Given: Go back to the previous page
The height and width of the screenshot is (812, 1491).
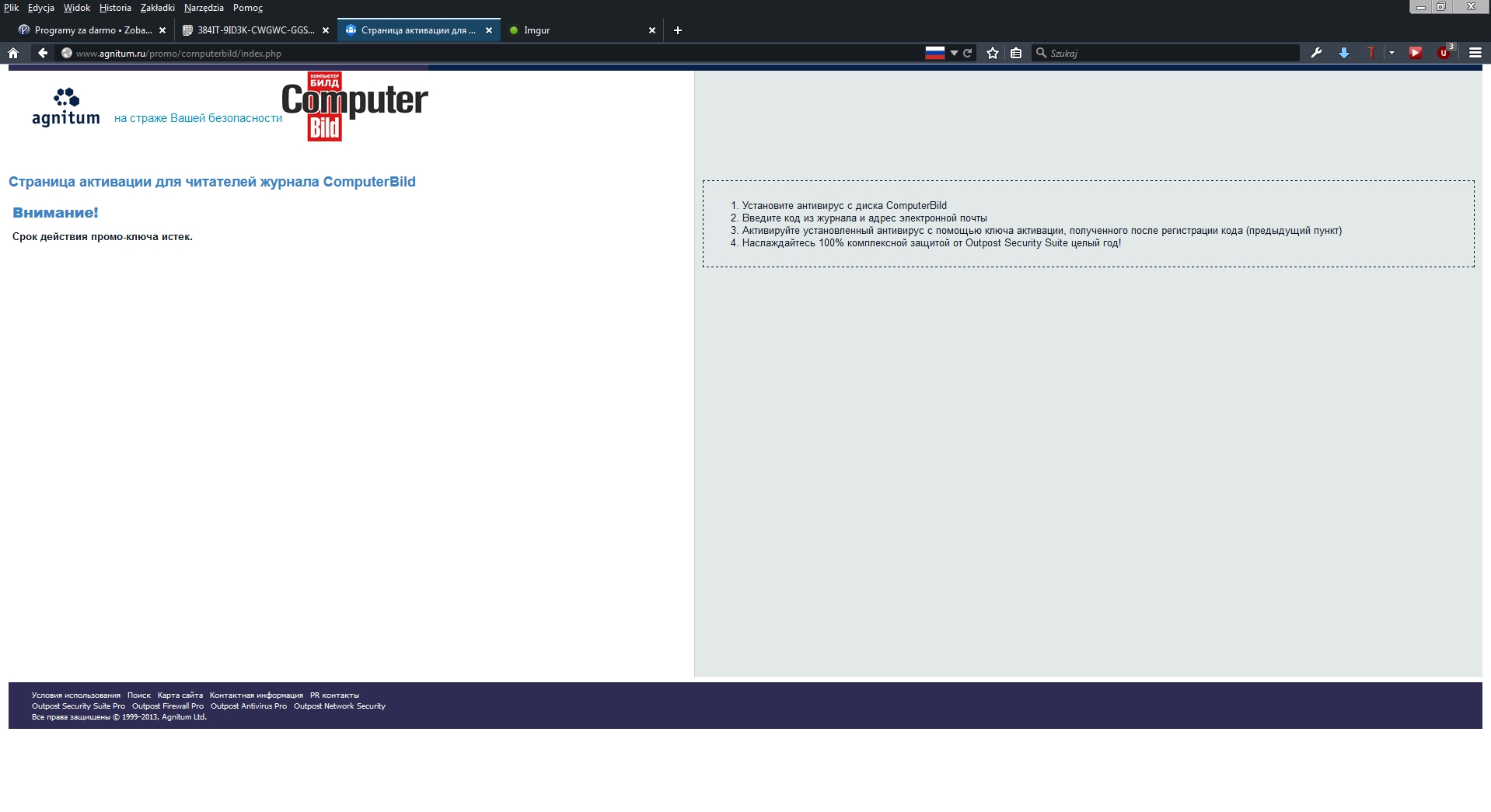Looking at the screenshot, I should click(x=43, y=53).
